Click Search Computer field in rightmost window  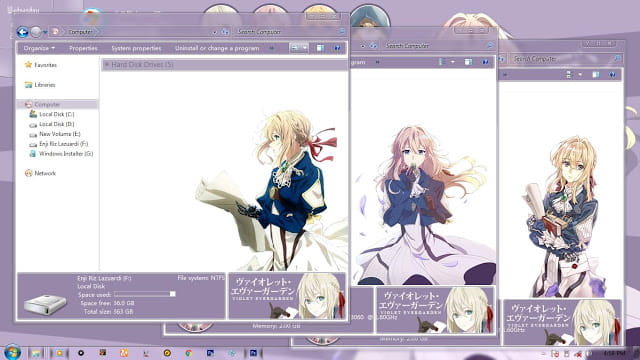[566, 59]
